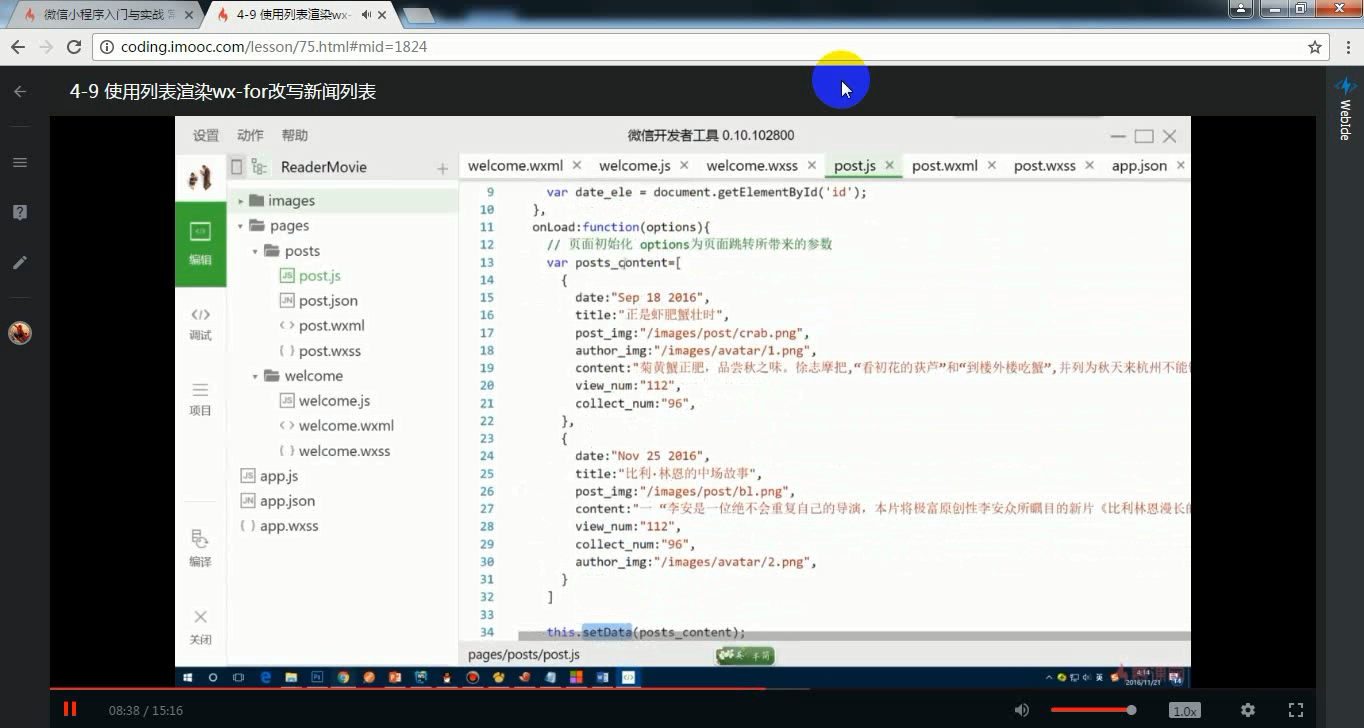Open Photoshop from the recorded taskbar
Viewport: 1364px width, 728px height.
point(318,677)
